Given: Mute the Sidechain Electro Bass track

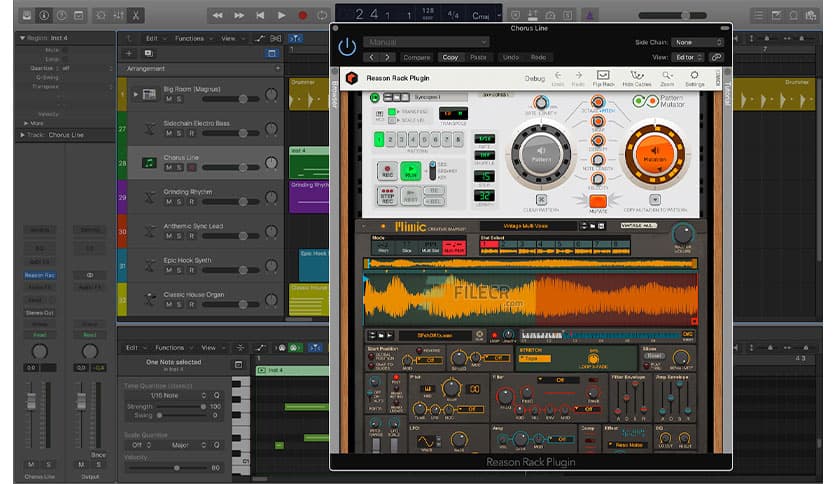Looking at the screenshot, I should tap(169, 133).
